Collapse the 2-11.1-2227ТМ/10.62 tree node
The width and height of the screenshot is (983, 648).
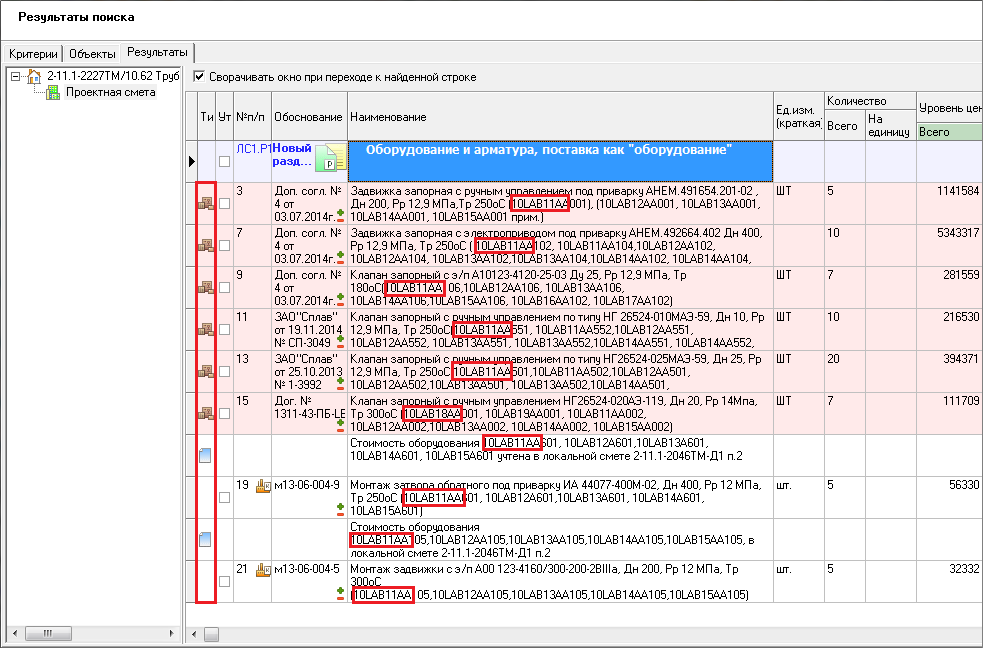point(16,76)
